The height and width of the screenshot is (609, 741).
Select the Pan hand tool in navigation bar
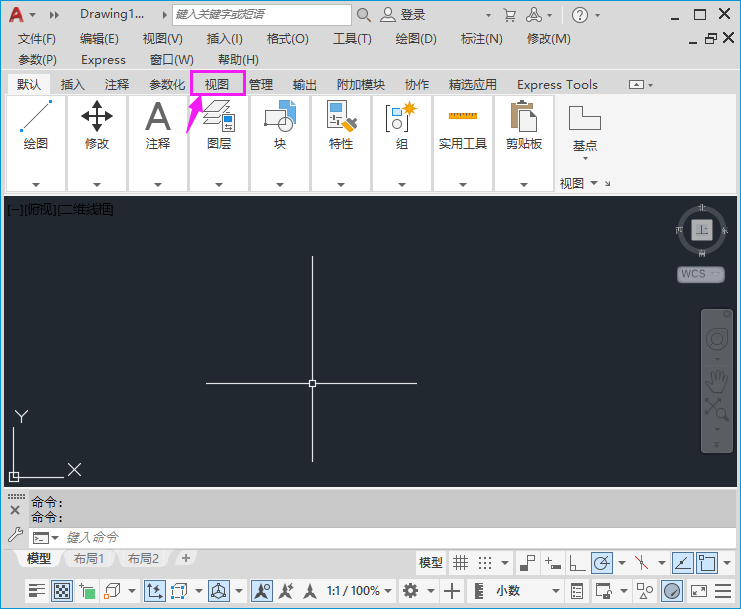click(716, 381)
